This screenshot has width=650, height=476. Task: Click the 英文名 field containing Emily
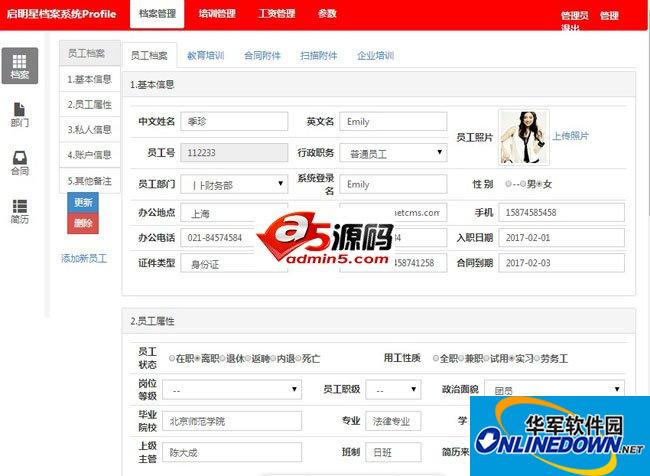click(393, 121)
